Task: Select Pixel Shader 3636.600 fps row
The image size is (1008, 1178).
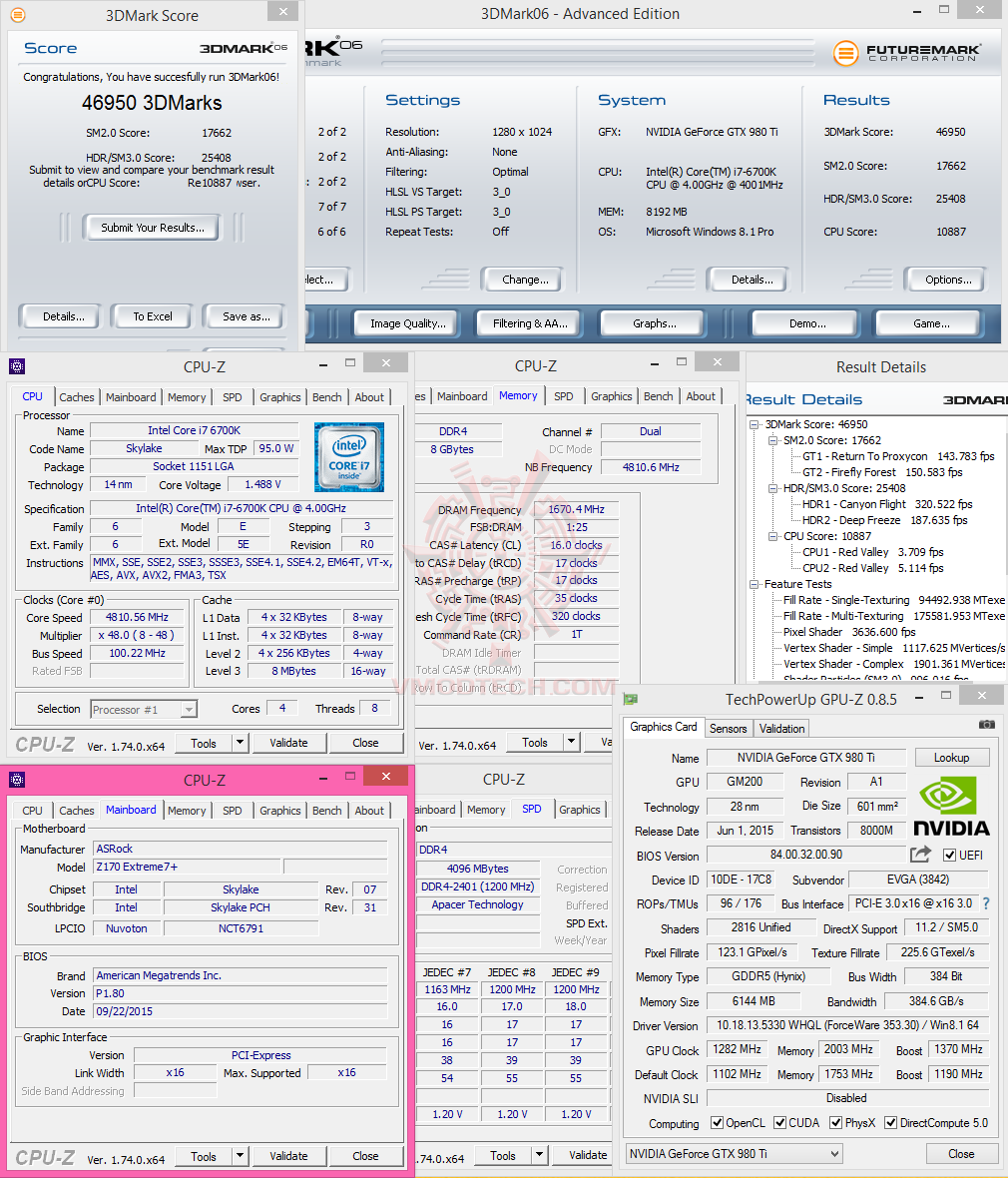Action: [x=849, y=632]
